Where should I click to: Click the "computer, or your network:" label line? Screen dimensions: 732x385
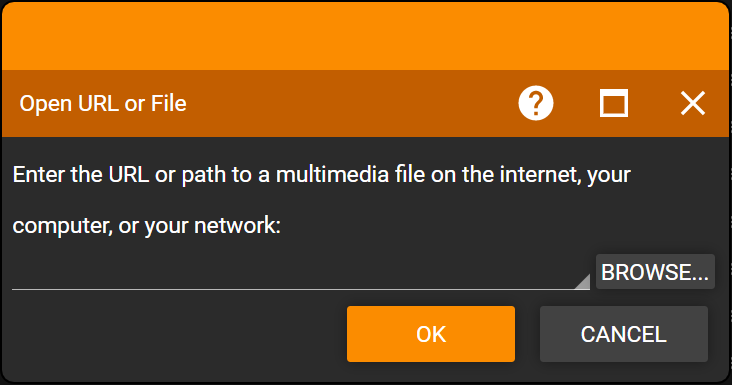[147, 226]
